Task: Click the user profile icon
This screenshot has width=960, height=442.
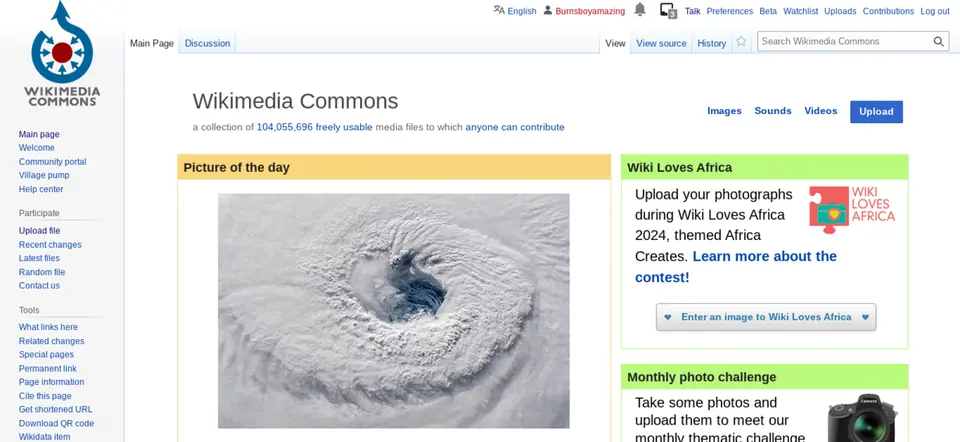Action: [x=548, y=10]
